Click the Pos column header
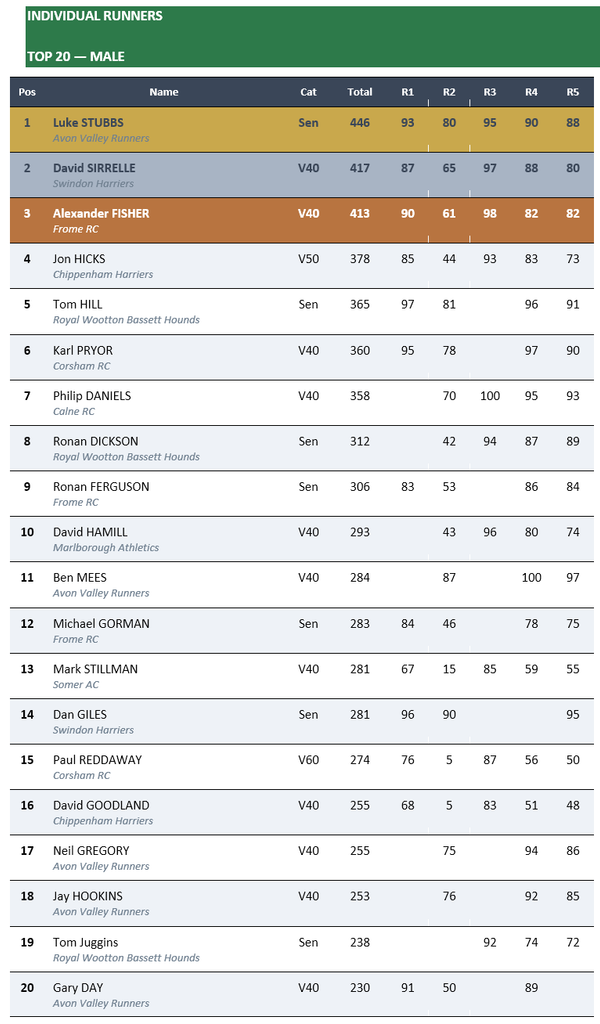The height and width of the screenshot is (1024, 600). point(27,92)
